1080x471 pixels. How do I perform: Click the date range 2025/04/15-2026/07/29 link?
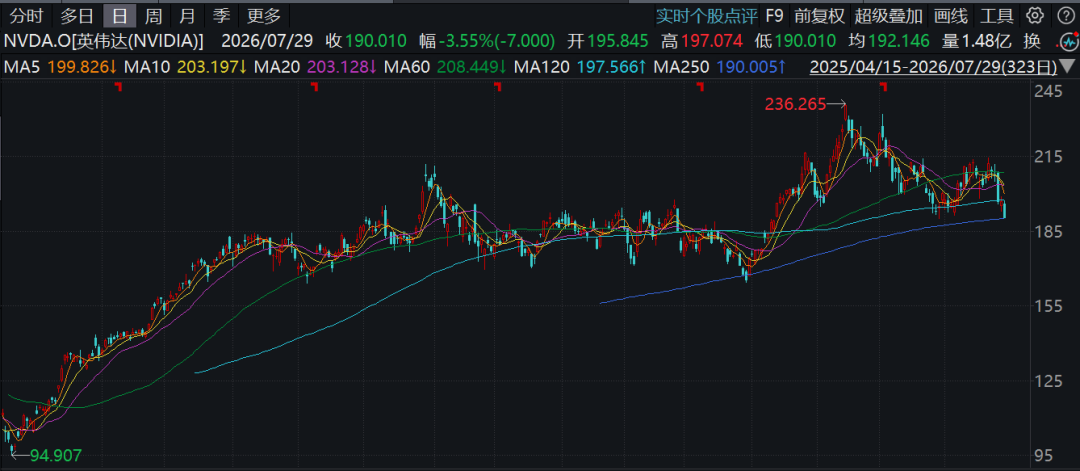pyautogui.click(x=933, y=67)
